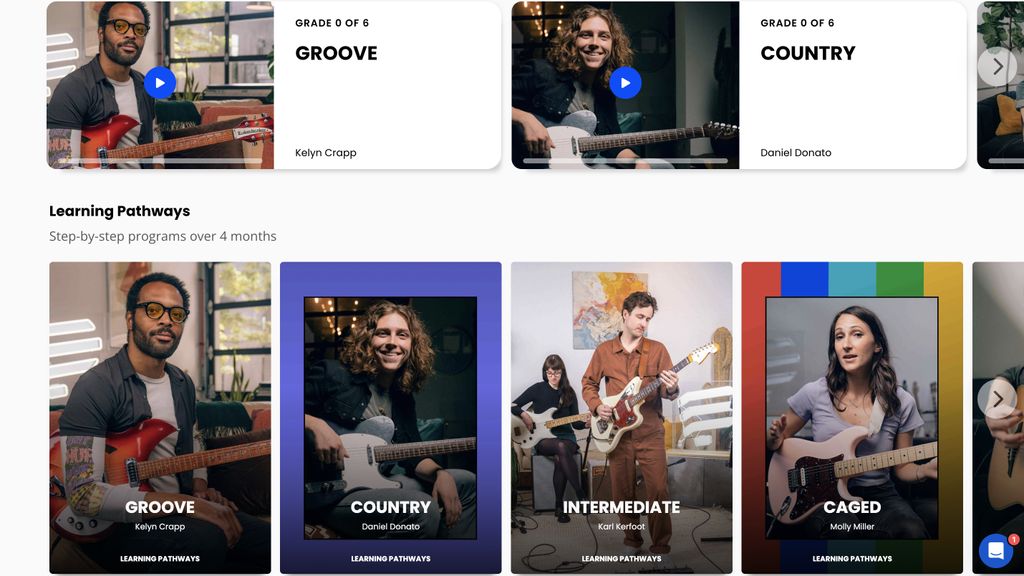Click the Country video progress bar

[x=626, y=161]
